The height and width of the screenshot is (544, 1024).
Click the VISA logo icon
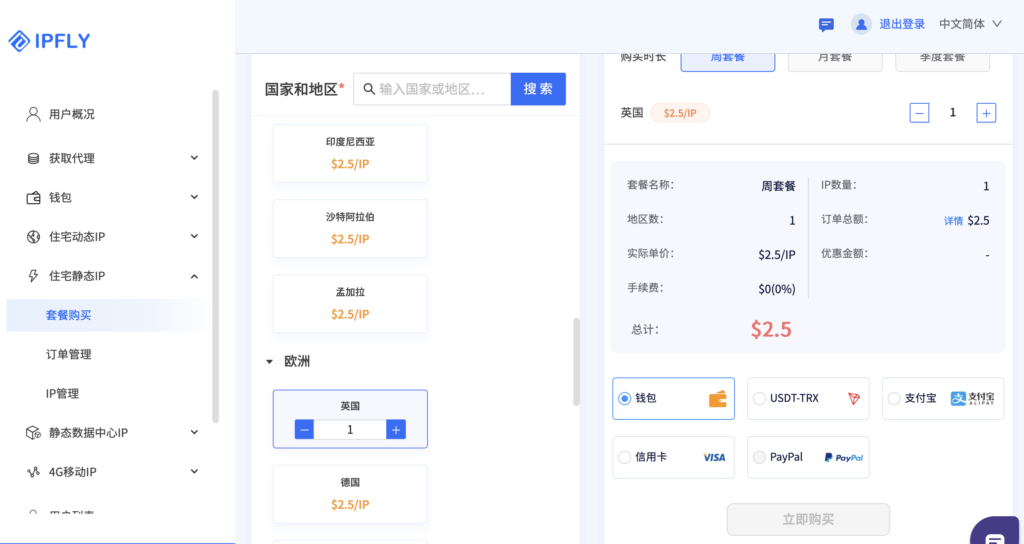tap(714, 458)
